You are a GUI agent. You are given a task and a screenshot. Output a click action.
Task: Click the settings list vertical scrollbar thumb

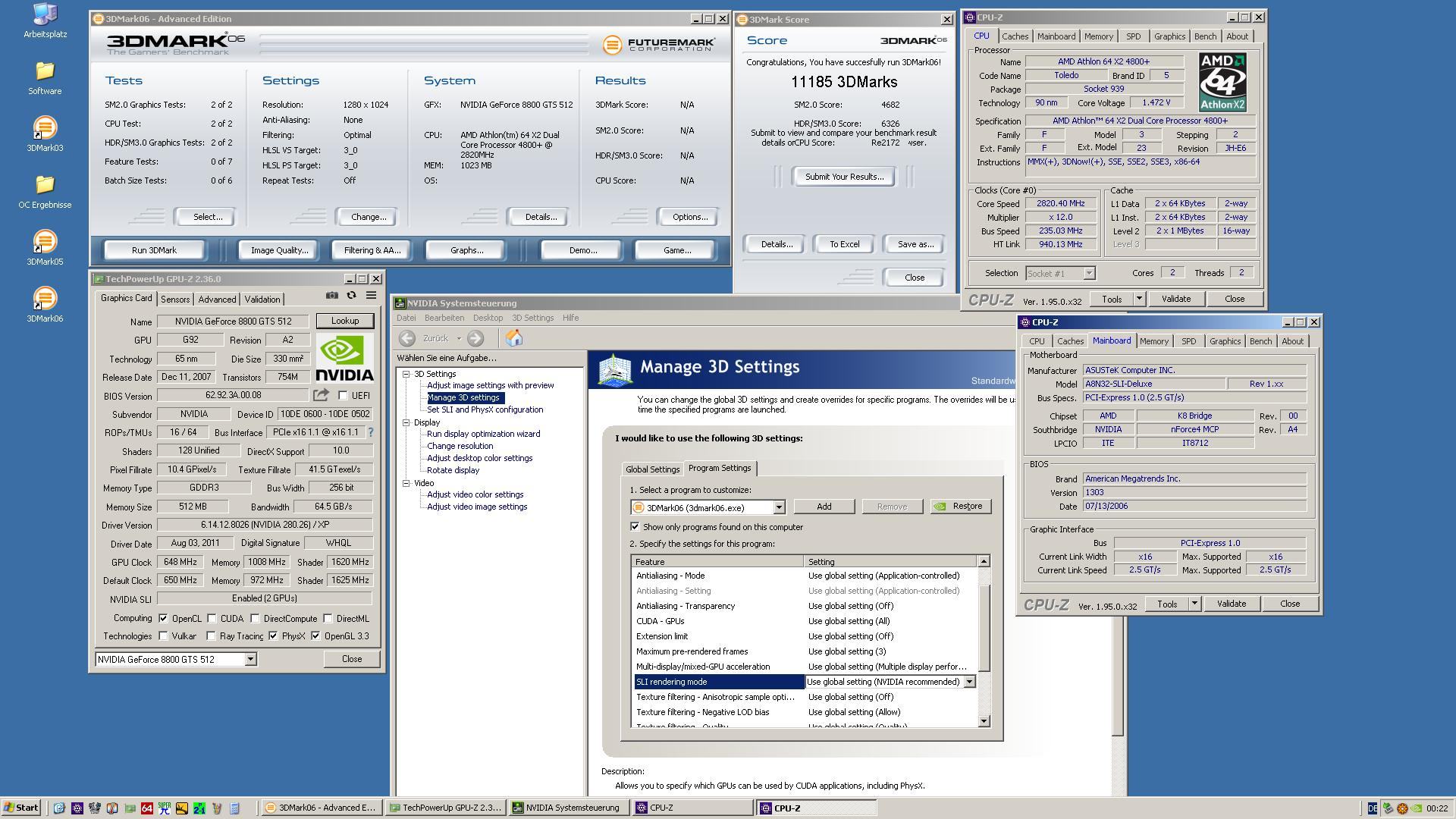click(x=984, y=628)
